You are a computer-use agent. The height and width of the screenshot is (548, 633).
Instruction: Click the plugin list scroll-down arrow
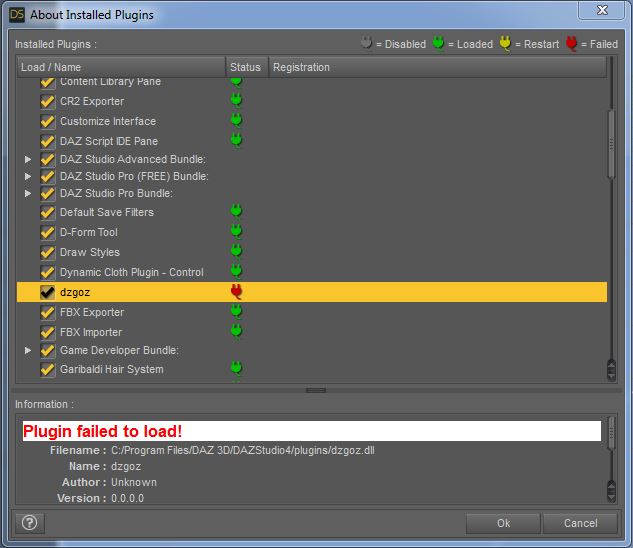(x=611, y=376)
